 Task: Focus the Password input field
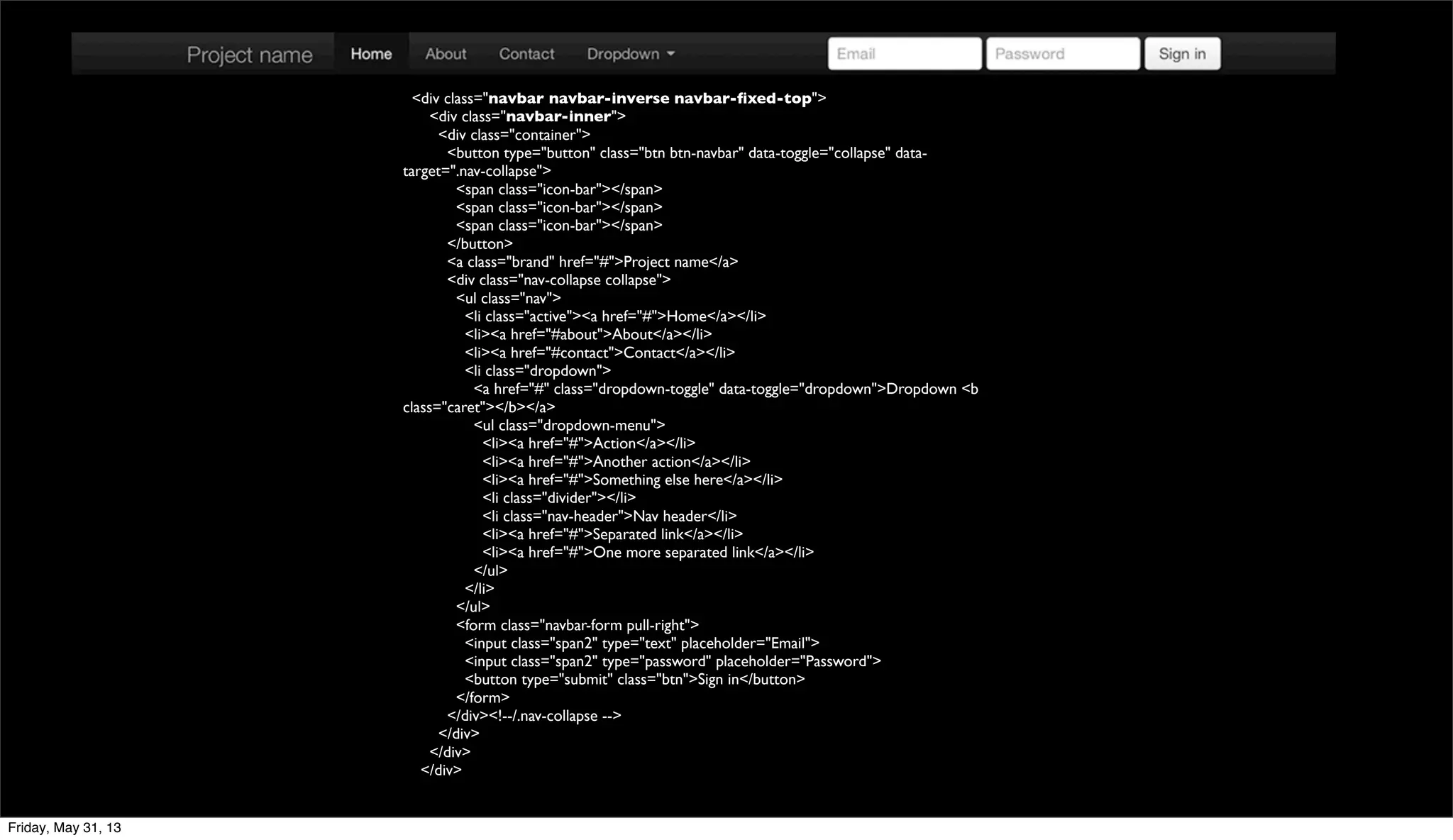[1063, 54]
